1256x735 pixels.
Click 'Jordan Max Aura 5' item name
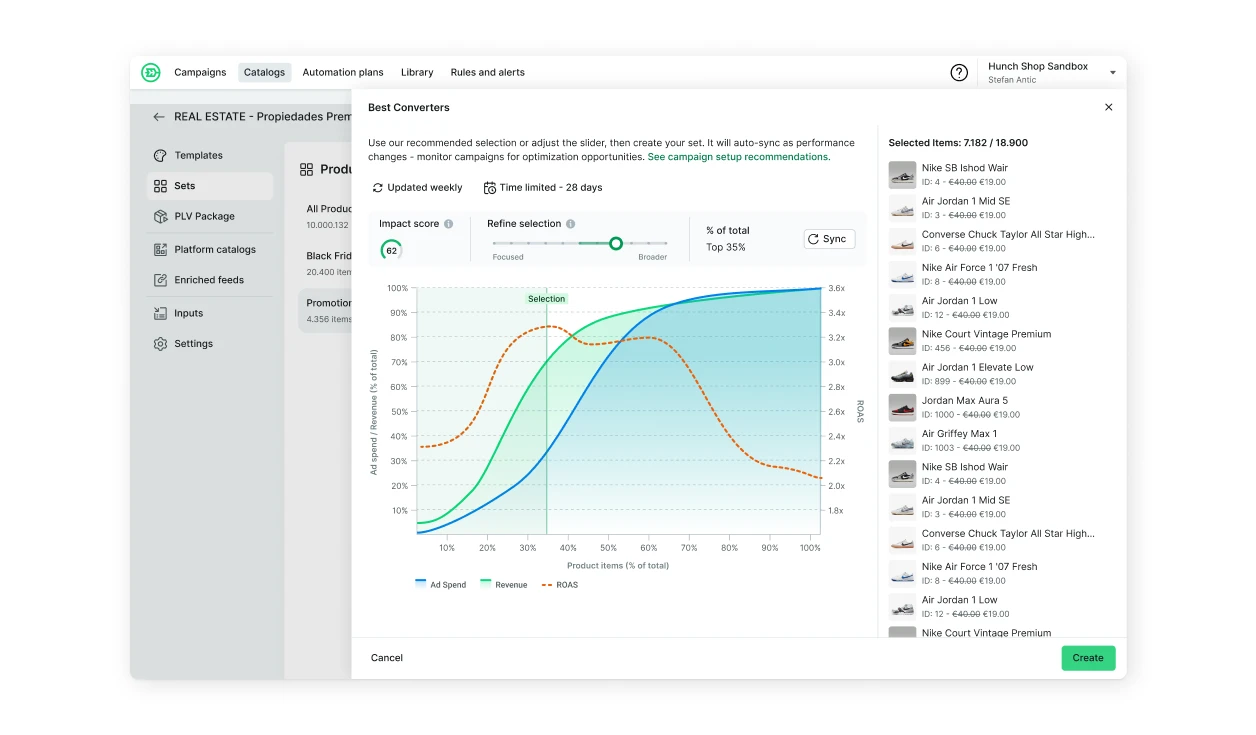[x=965, y=401]
